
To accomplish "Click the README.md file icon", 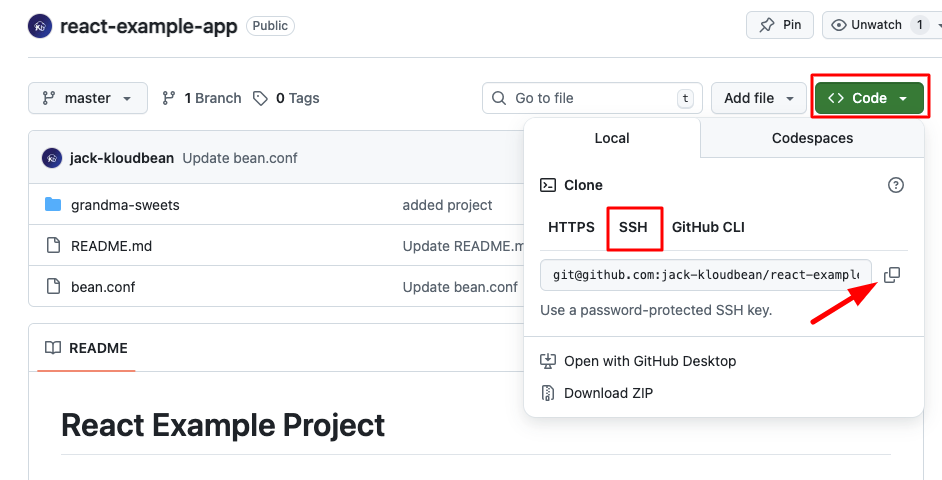I will click(x=53, y=246).
